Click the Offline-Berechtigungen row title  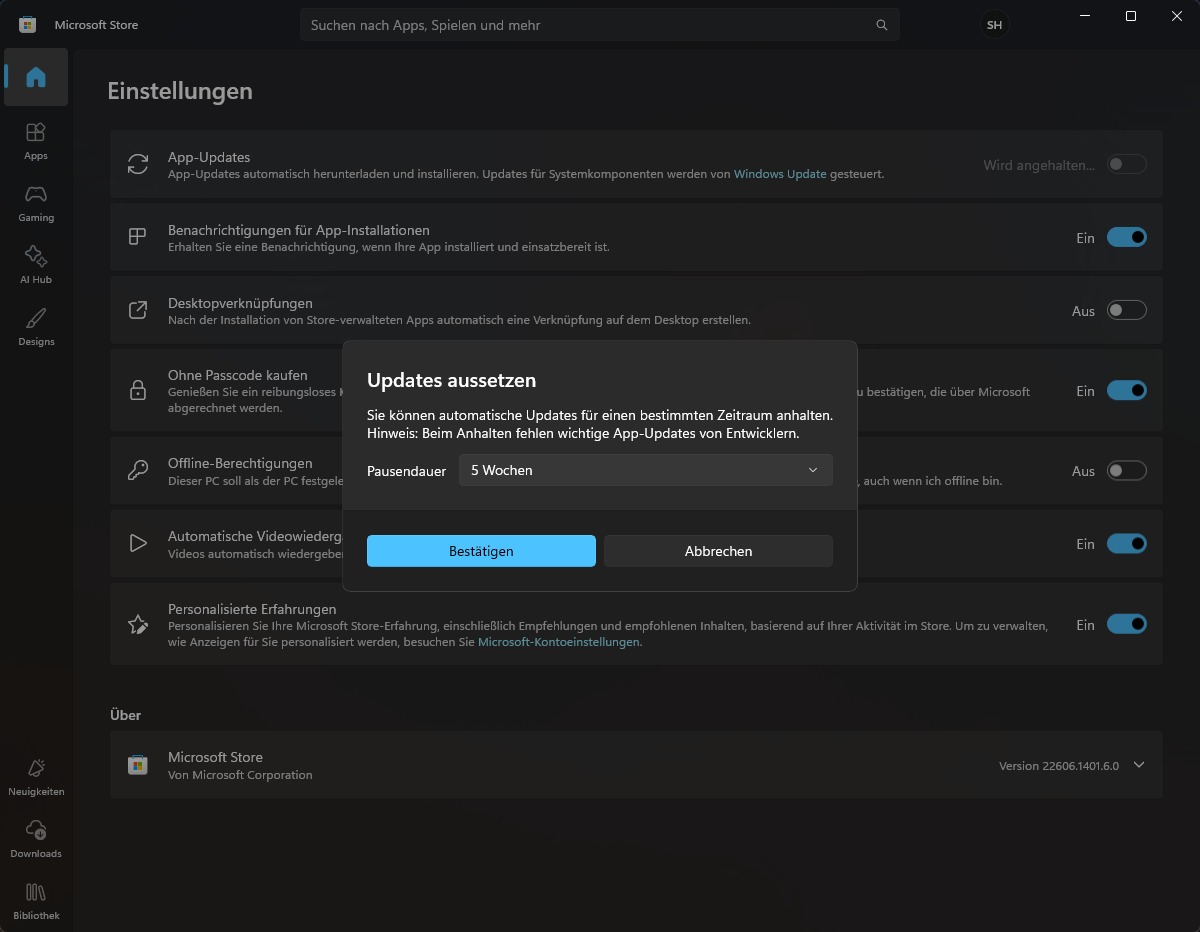click(x=240, y=463)
